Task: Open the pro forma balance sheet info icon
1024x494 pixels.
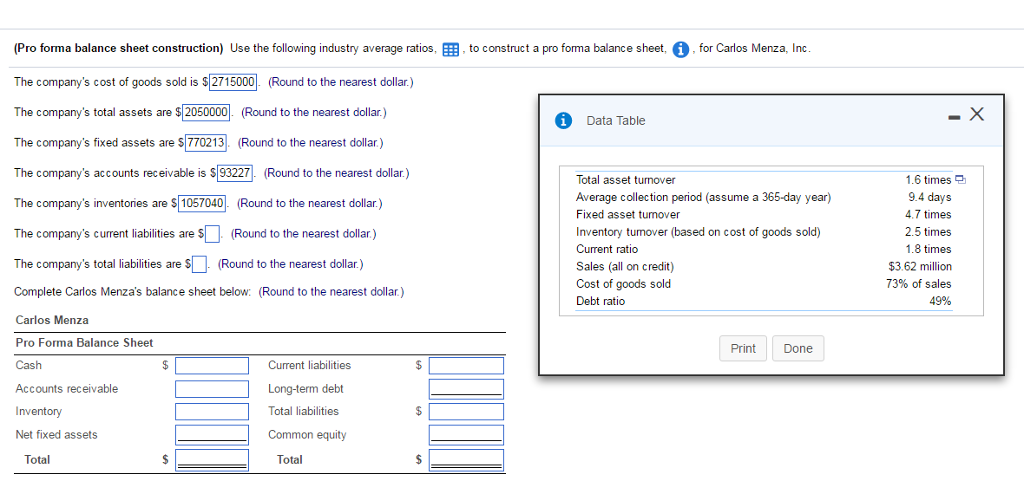Action: (681, 50)
